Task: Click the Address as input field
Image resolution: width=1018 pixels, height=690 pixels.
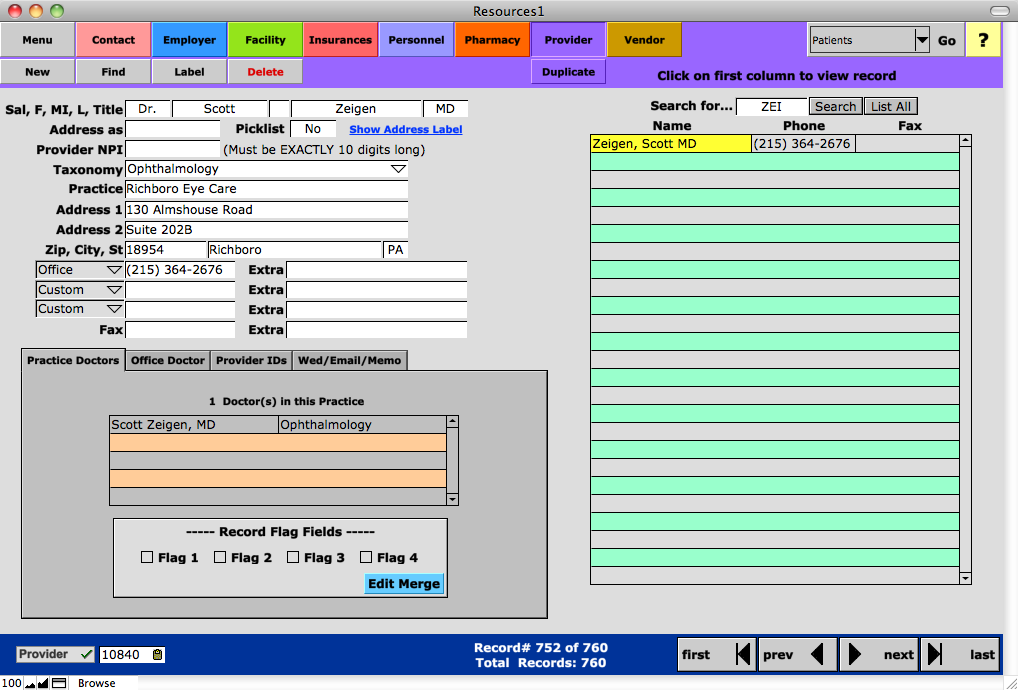Action: click(173, 129)
